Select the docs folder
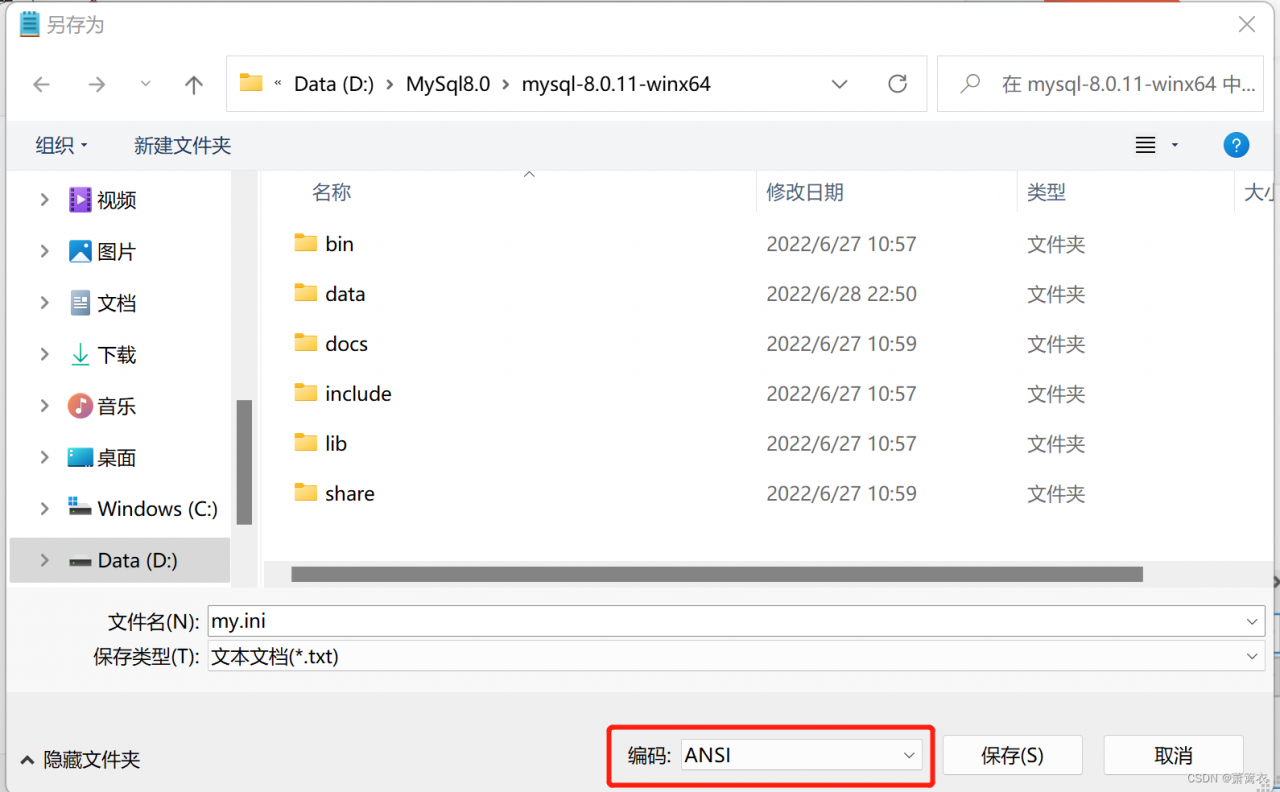 click(x=331, y=344)
